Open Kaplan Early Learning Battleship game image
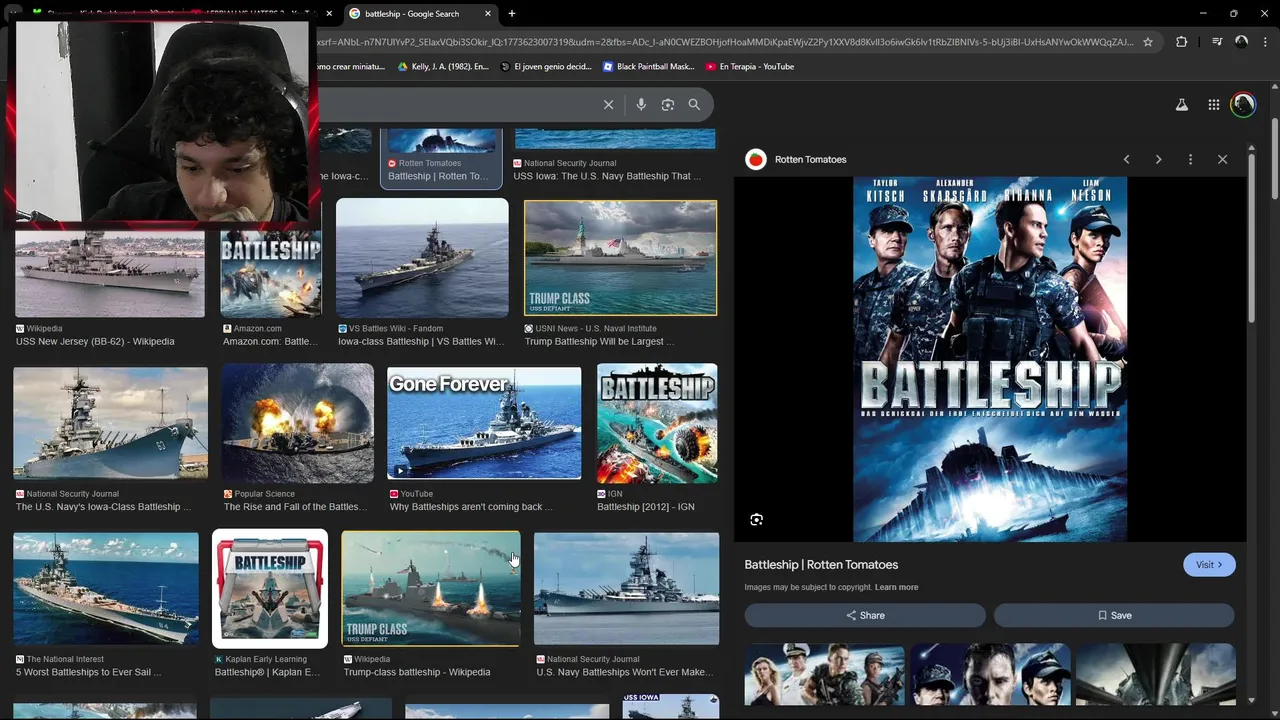The image size is (1280, 720). pos(270,589)
